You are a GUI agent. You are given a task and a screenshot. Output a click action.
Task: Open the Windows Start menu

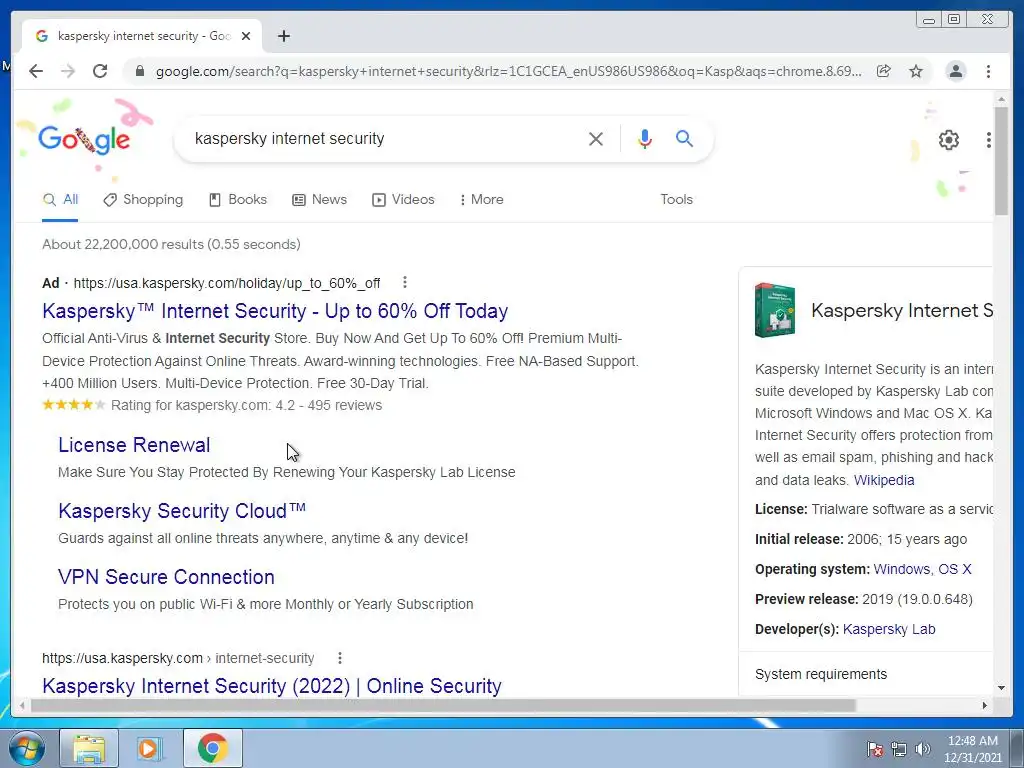(27, 748)
